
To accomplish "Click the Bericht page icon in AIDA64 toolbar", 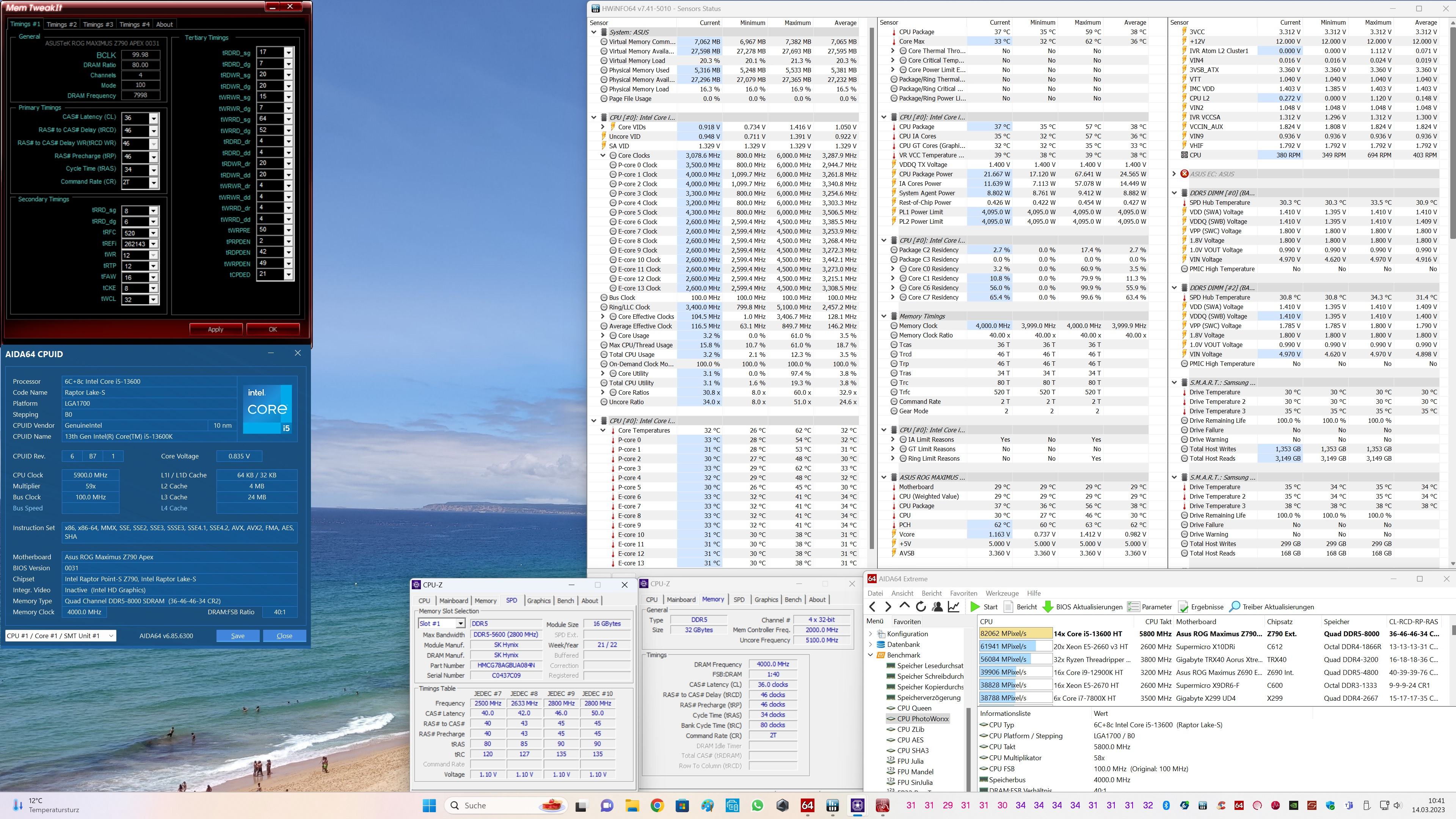I will [1008, 607].
